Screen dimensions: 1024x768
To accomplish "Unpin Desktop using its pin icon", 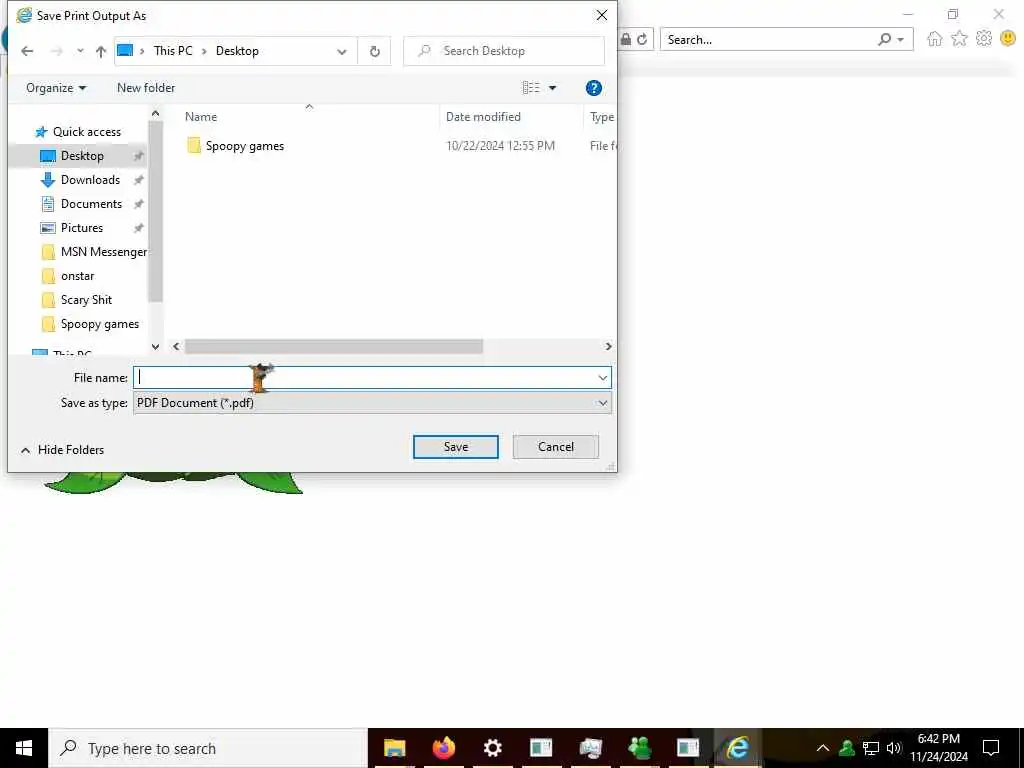I will (138, 156).
